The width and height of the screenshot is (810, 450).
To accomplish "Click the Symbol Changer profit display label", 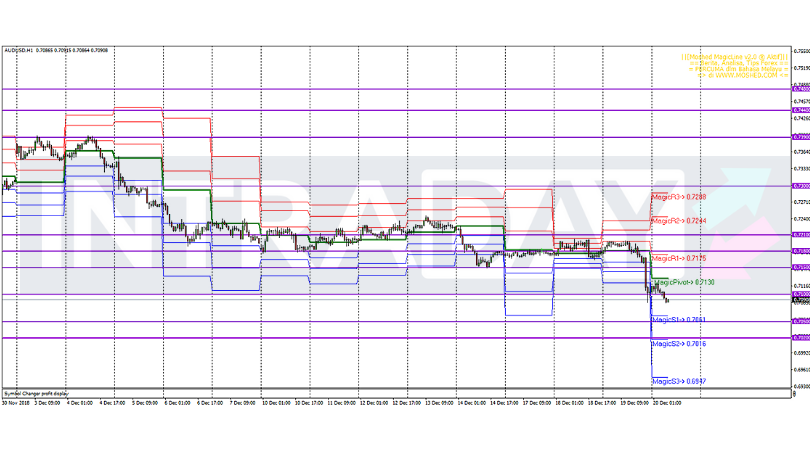I will coord(36,394).
